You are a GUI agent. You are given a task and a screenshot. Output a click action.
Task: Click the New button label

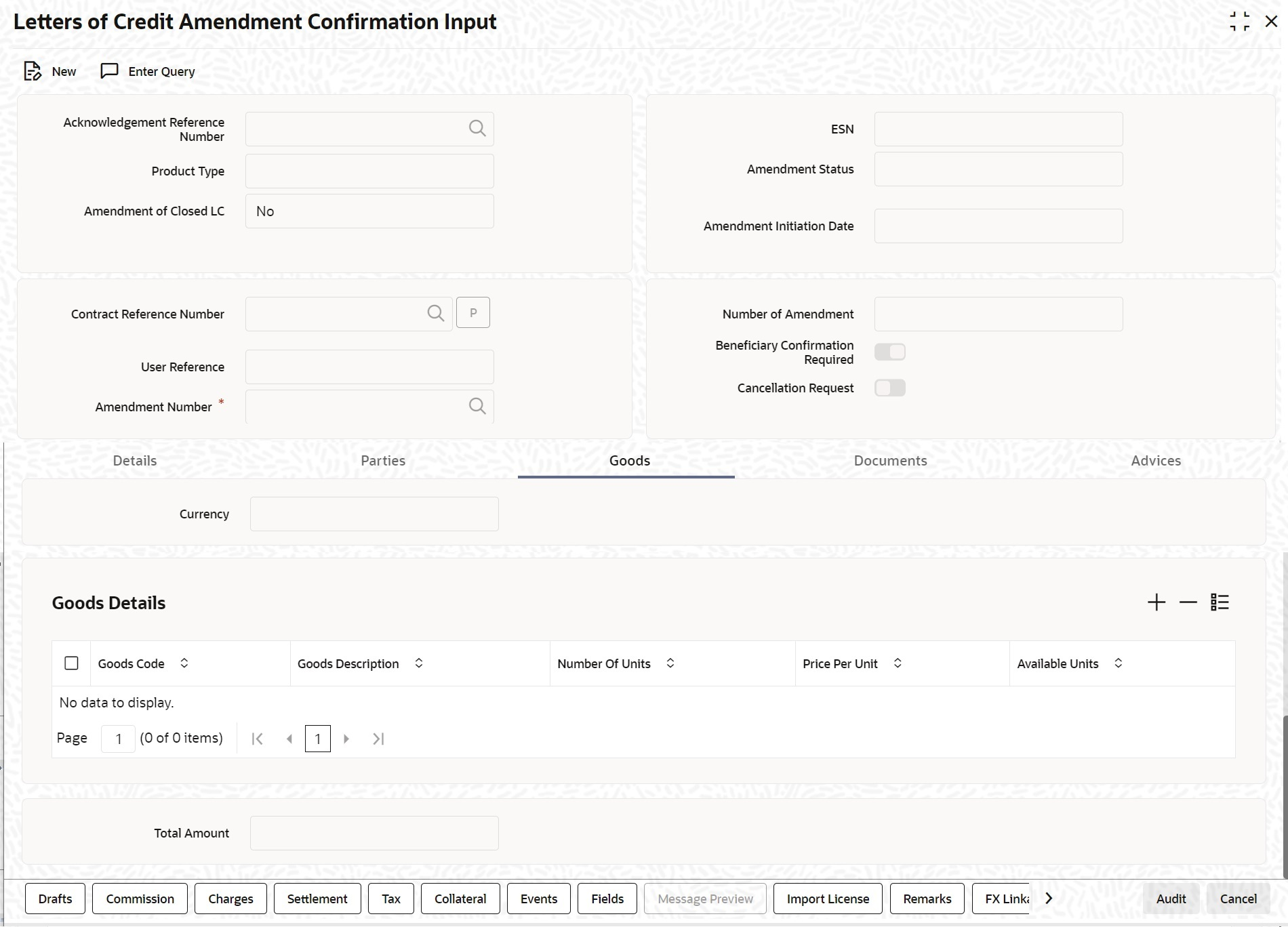(64, 72)
